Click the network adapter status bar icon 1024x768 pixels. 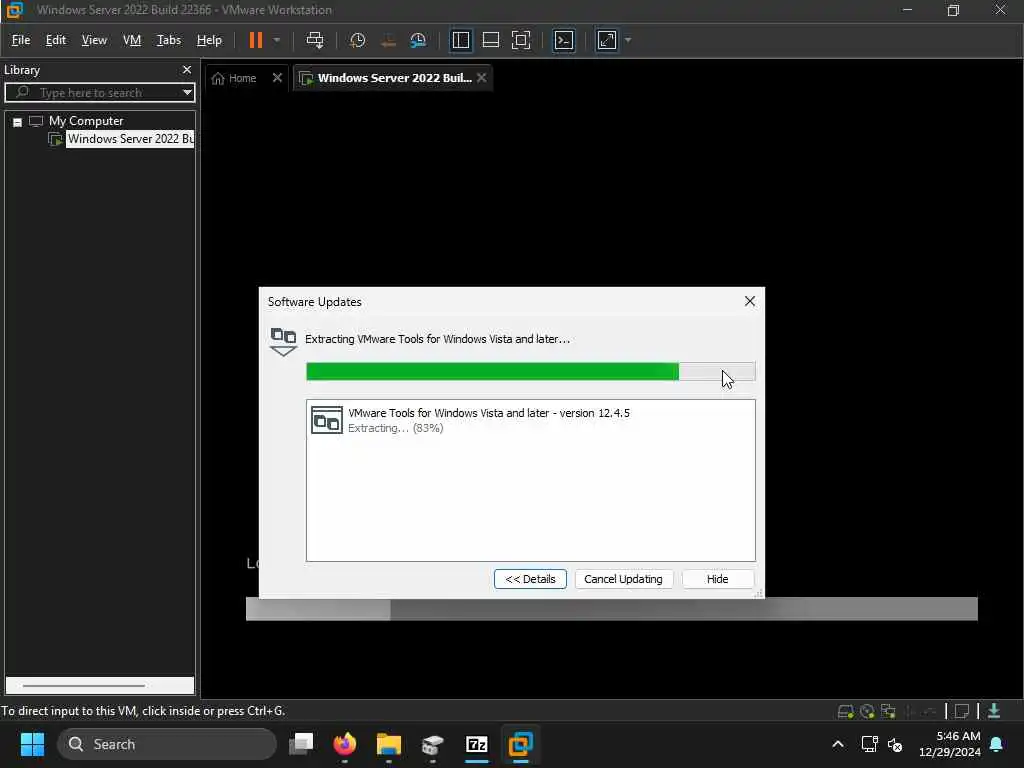tap(888, 711)
